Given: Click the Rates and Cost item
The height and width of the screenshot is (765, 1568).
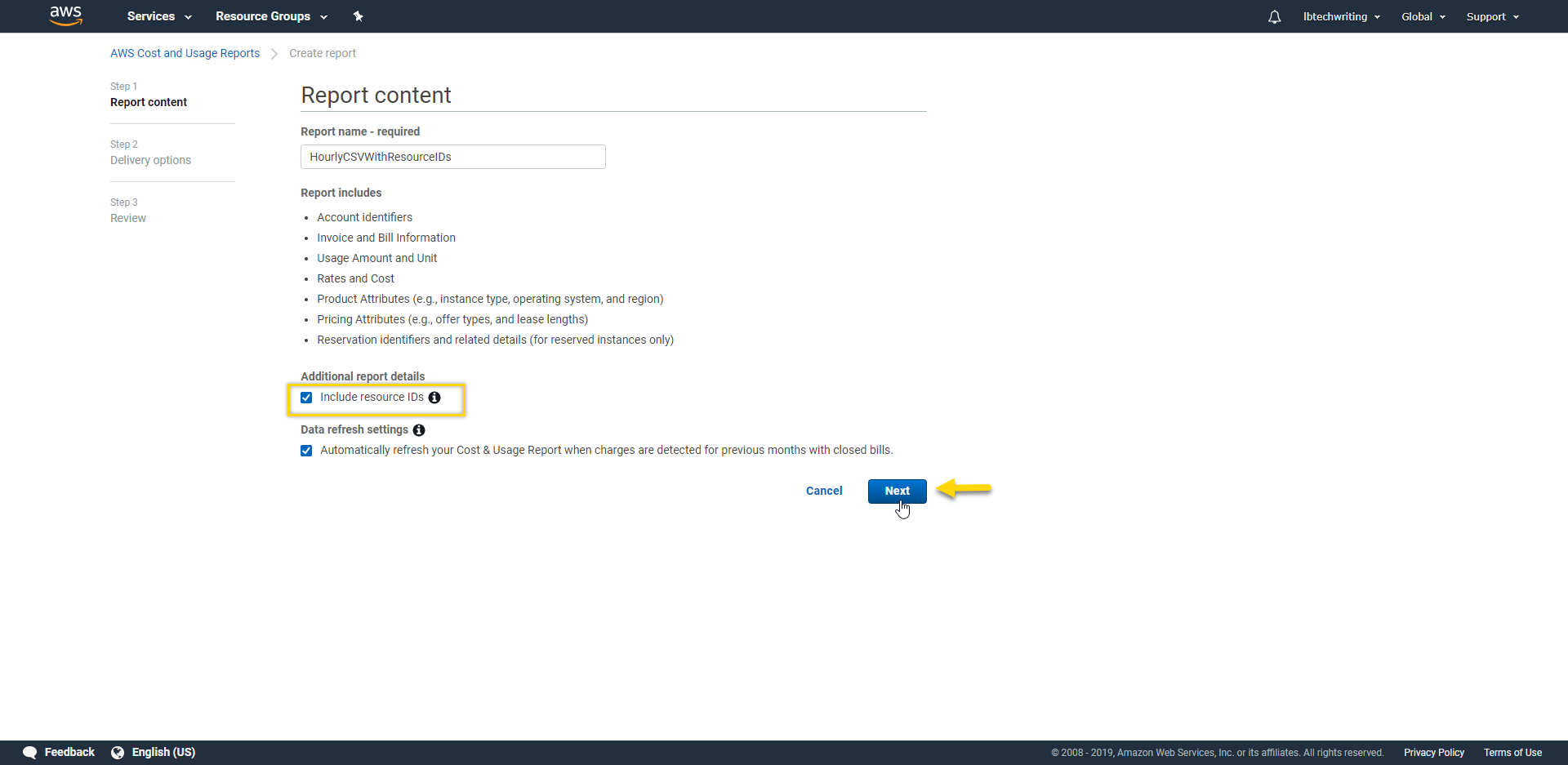Looking at the screenshot, I should pyautogui.click(x=355, y=278).
